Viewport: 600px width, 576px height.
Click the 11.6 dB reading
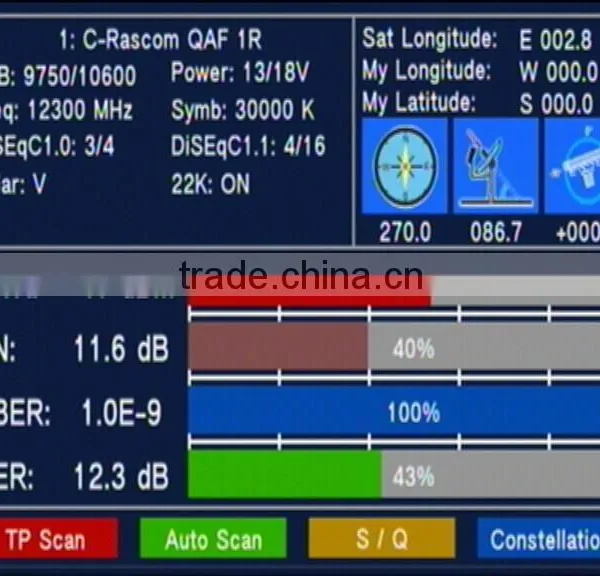(x=121, y=349)
